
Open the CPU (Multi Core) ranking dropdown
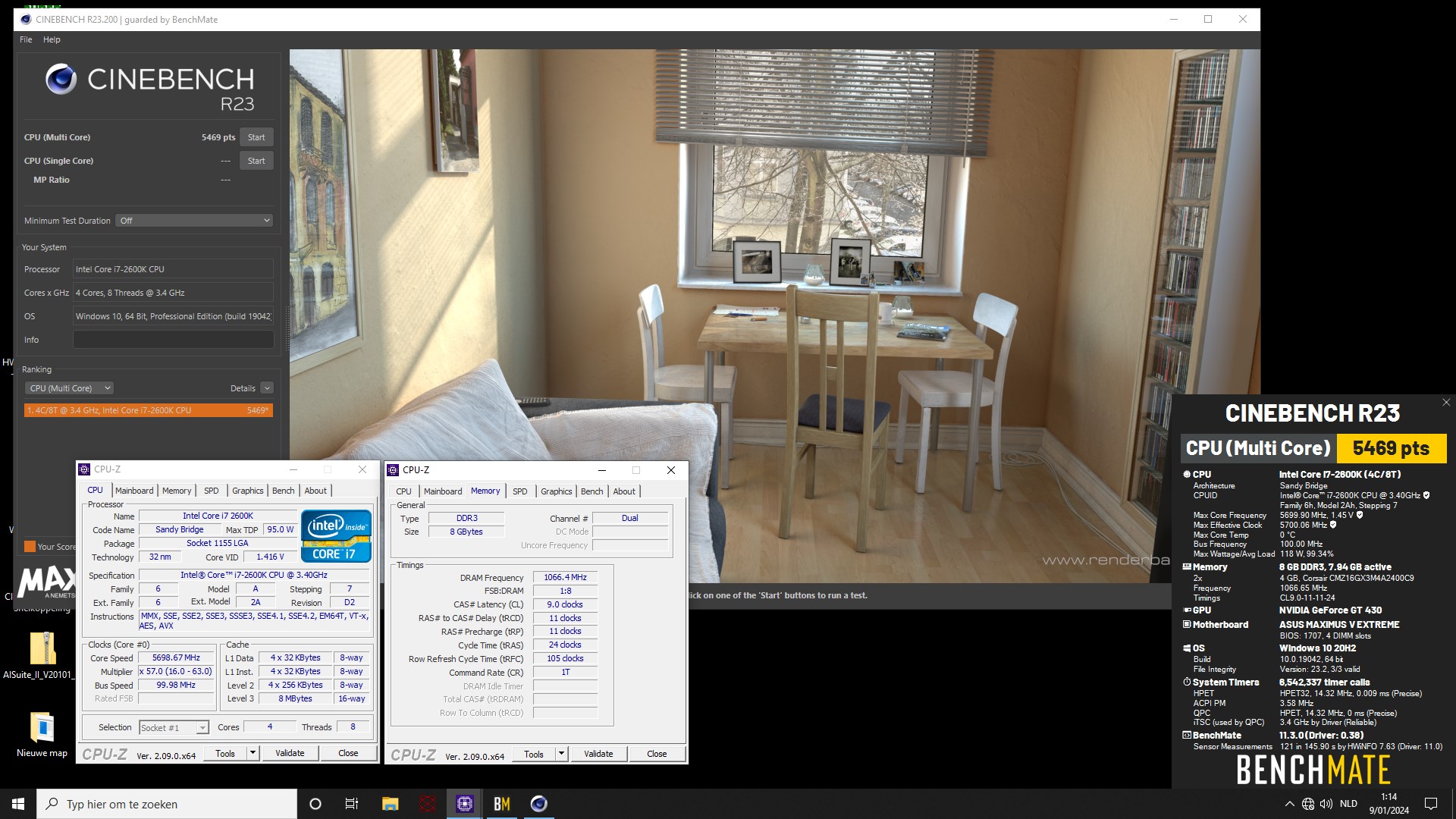coord(70,388)
